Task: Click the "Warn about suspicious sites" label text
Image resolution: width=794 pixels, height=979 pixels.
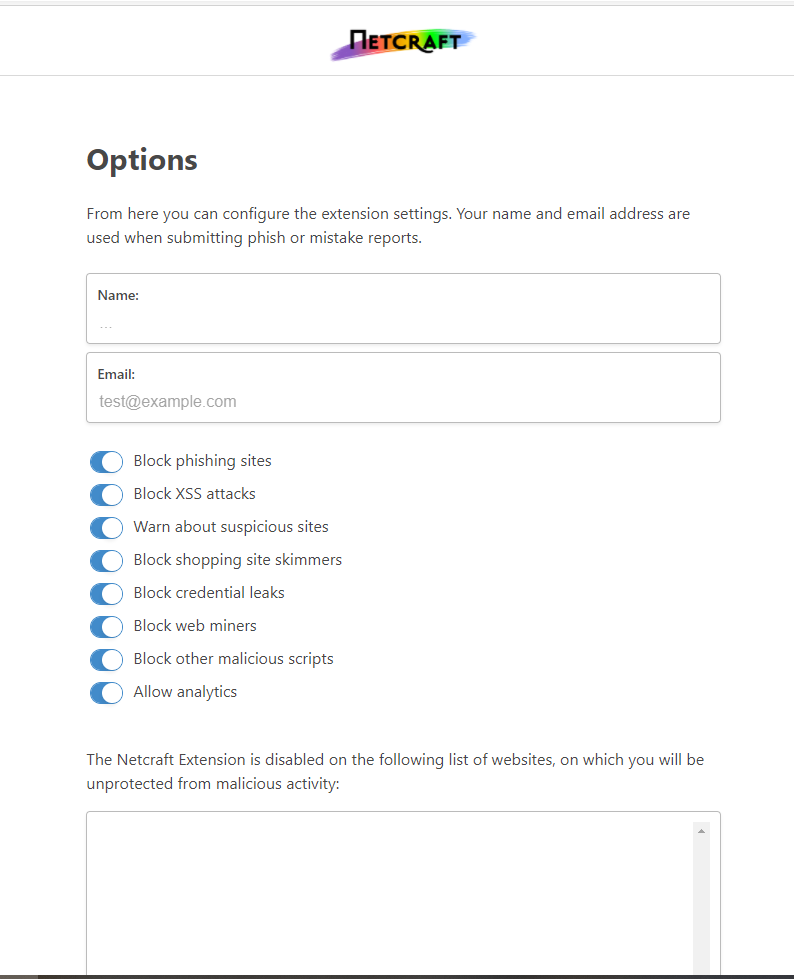Action: (231, 527)
